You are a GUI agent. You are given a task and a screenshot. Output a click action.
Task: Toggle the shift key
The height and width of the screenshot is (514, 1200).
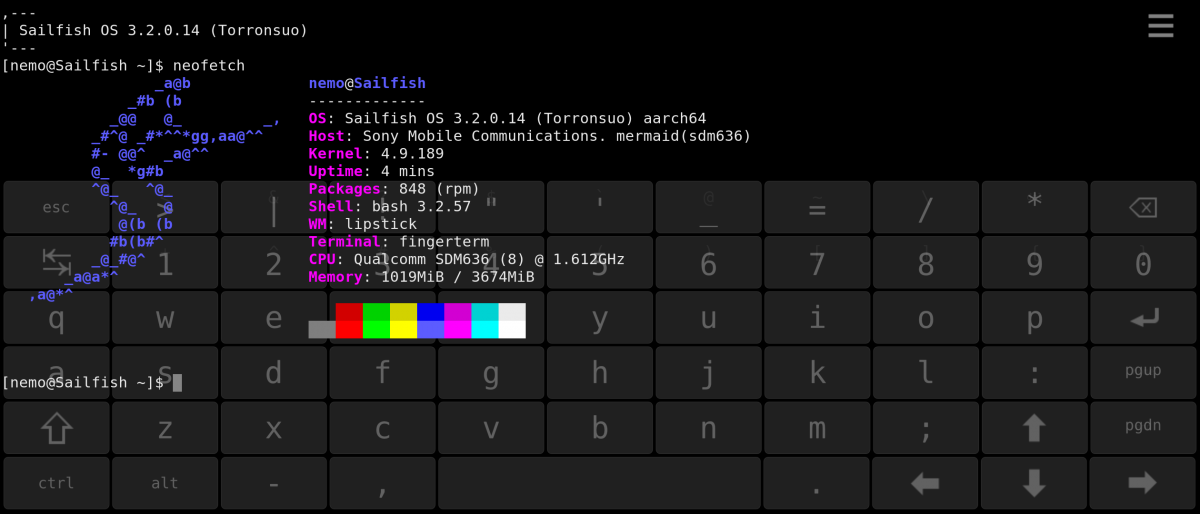[56, 428]
